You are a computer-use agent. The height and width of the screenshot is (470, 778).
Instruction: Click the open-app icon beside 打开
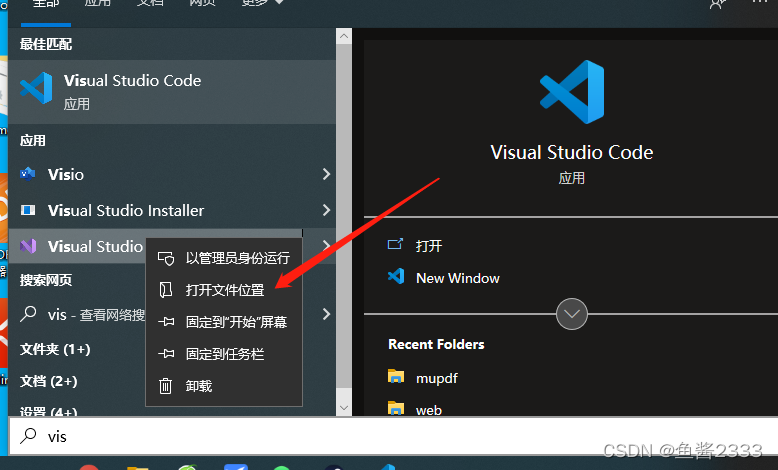395,244
